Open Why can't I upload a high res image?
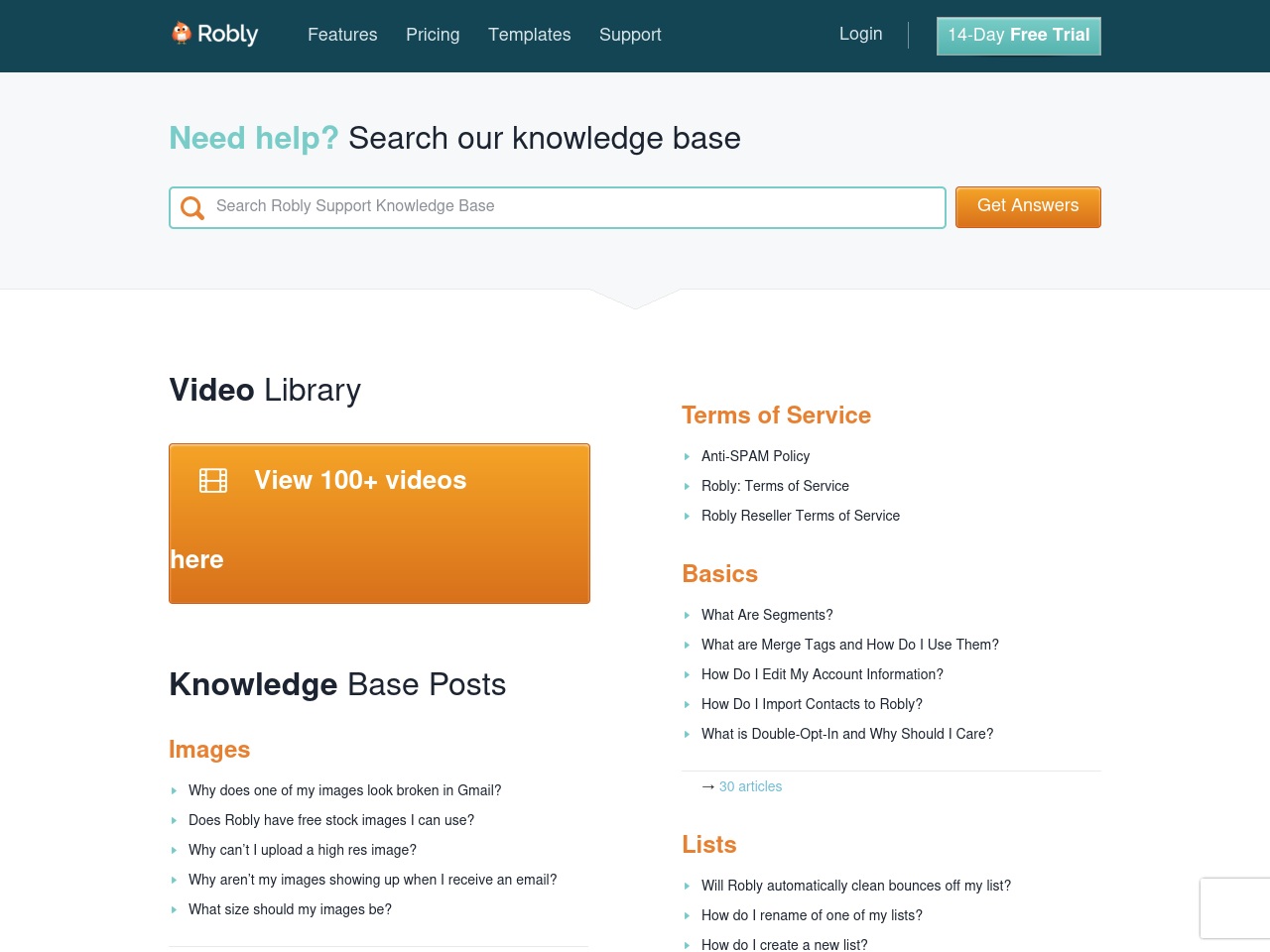This screenshot has width=1270, height=952. [303, 850]
